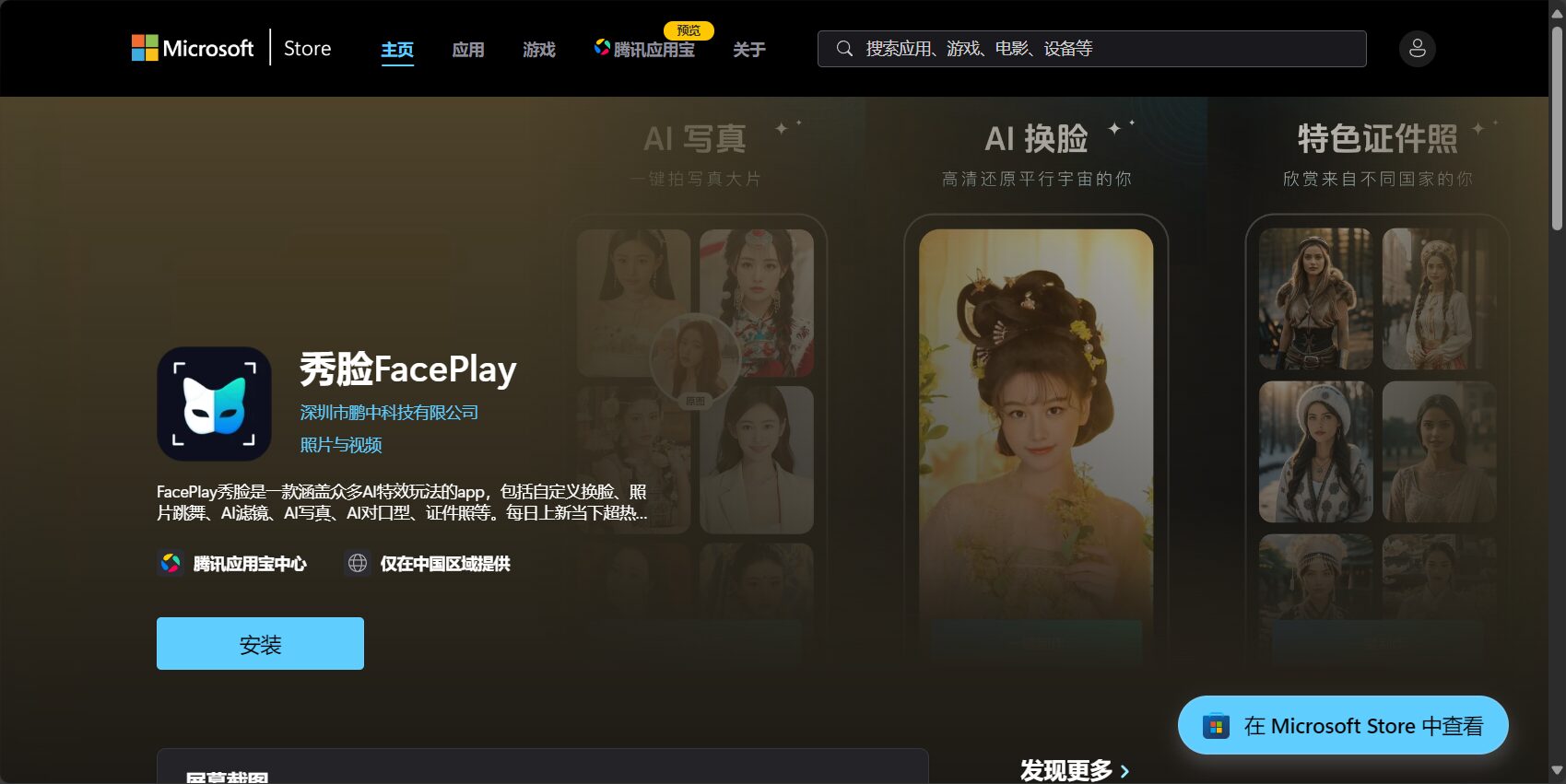Click the search magnifier icon
Screen dimensions: 1566x784
click(x=844, y=49)
